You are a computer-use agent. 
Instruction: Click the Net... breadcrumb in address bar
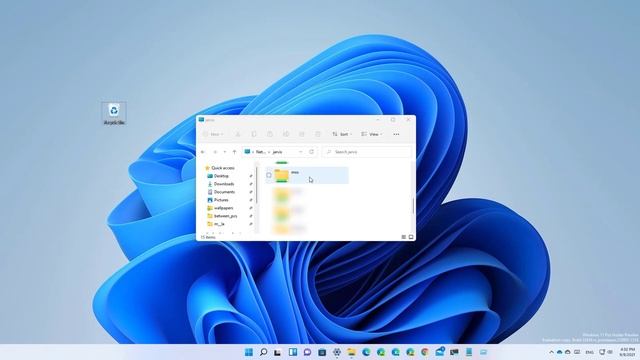pyautogui.click(x=260, y=152)
